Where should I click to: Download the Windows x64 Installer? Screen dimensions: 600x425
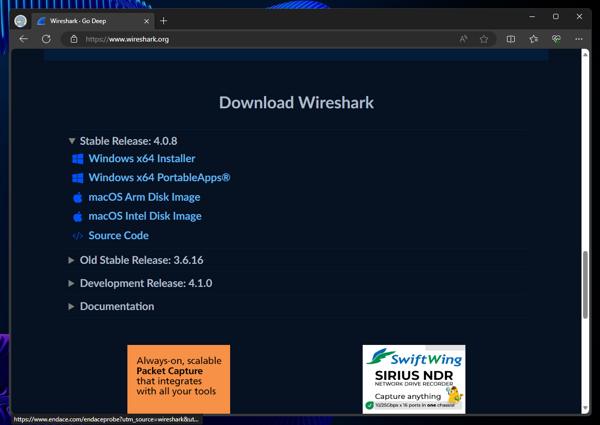click(x=142, y=158)
